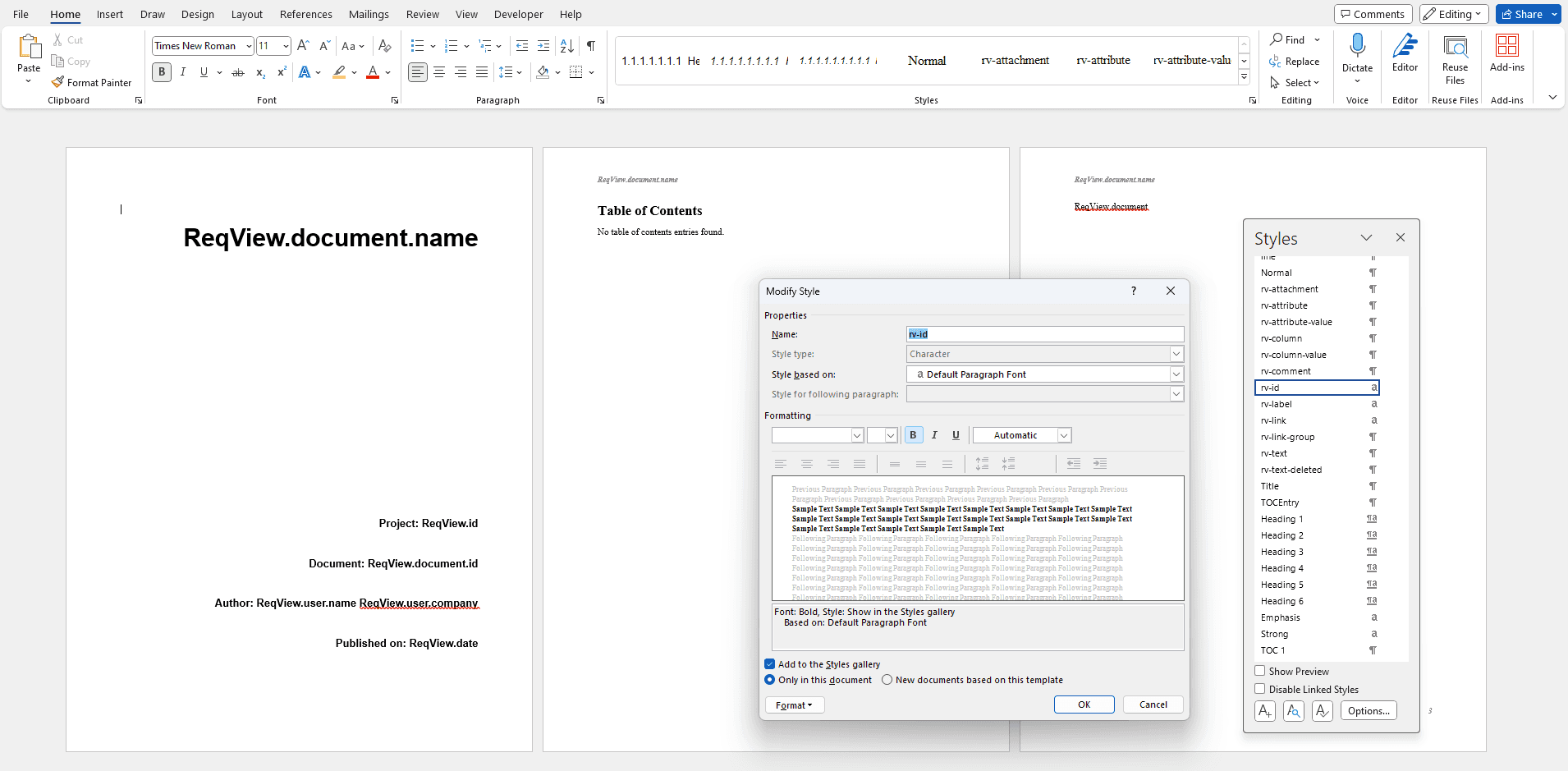Check Disable Linked Styles
Screen dimensions: 1568x771
(x=1260, y=689)
